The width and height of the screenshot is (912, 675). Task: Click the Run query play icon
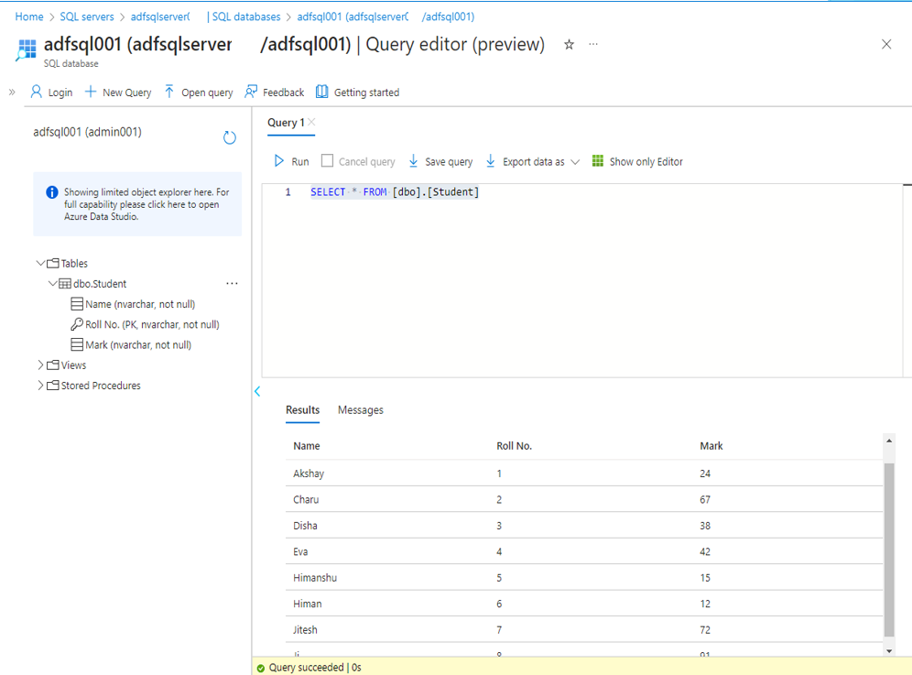[x=280, y=161]
